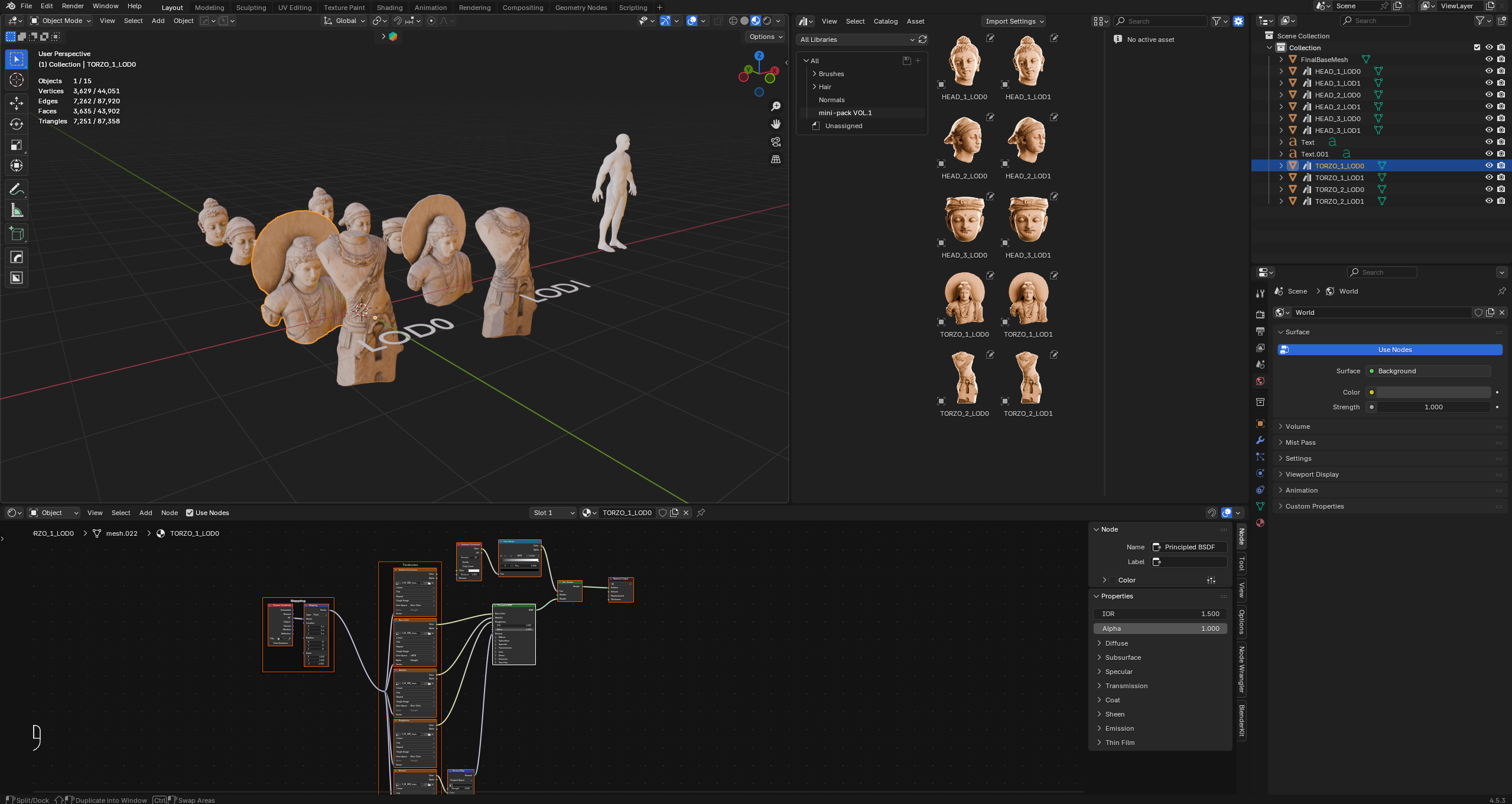
Task: Activate the Annotate tool
Action: tap(17, 189)
